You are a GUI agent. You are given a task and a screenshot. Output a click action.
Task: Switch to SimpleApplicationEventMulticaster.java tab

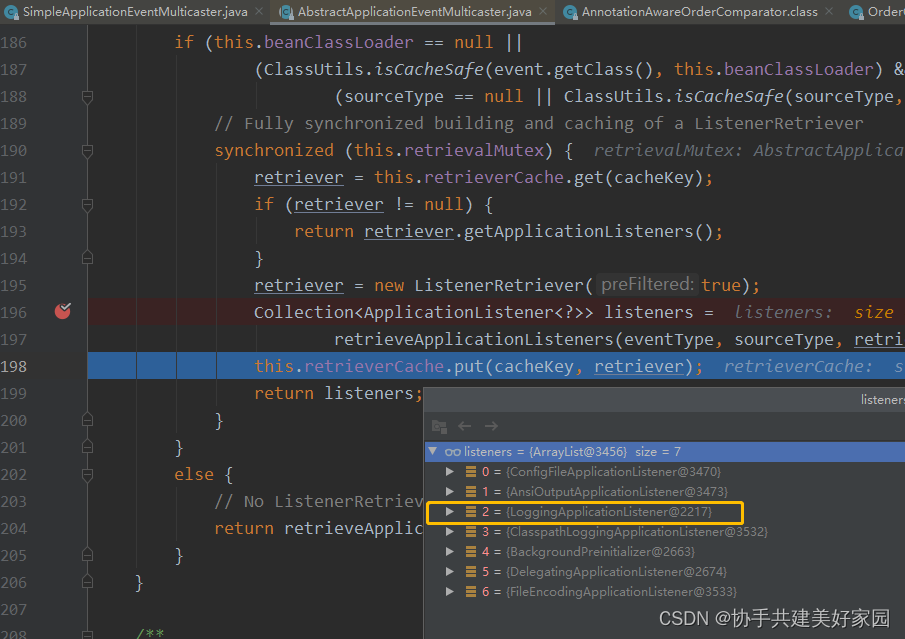(x=134, y=12)
